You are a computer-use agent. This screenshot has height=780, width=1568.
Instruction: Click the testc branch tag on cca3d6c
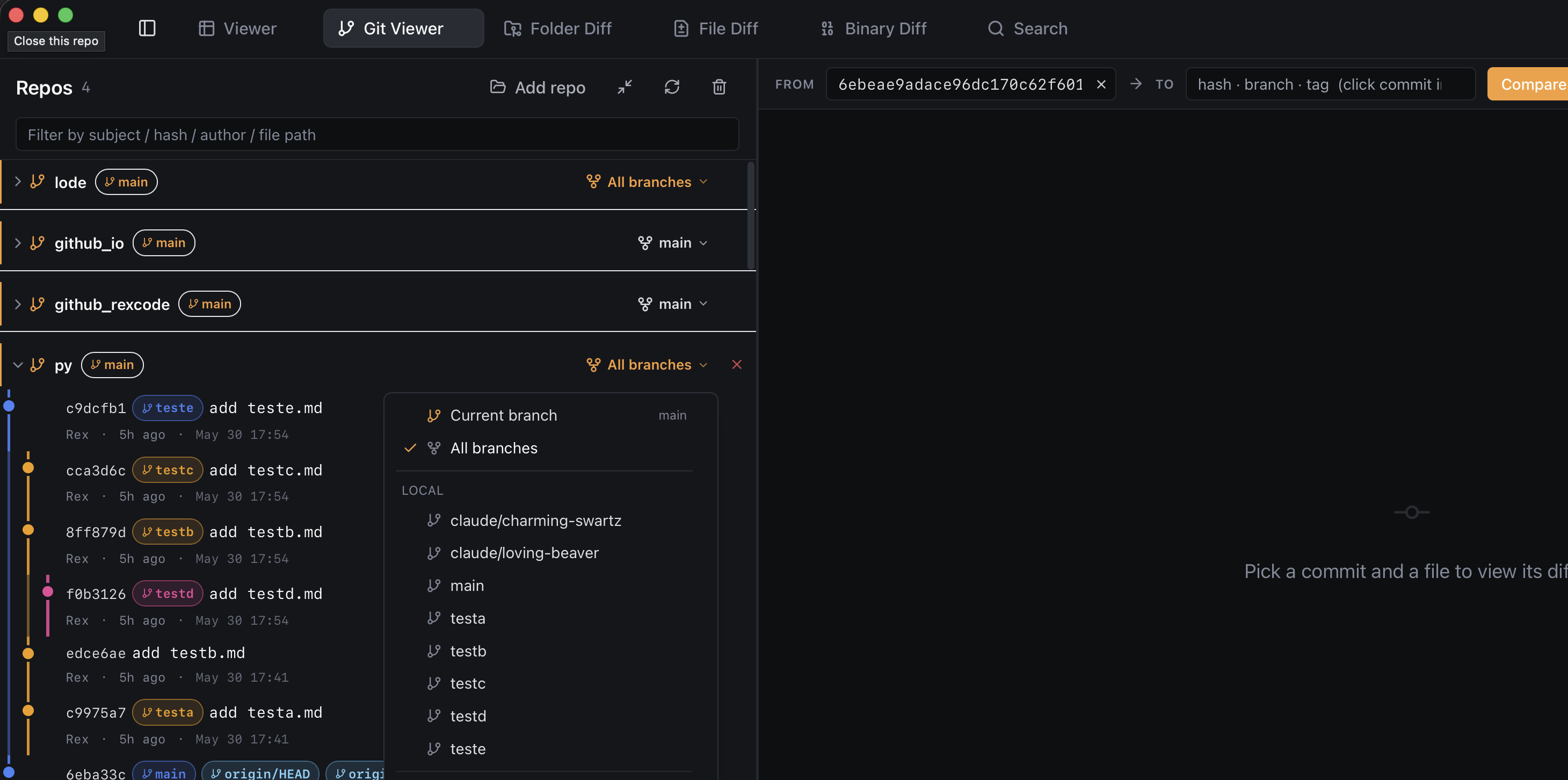(168, 470)
